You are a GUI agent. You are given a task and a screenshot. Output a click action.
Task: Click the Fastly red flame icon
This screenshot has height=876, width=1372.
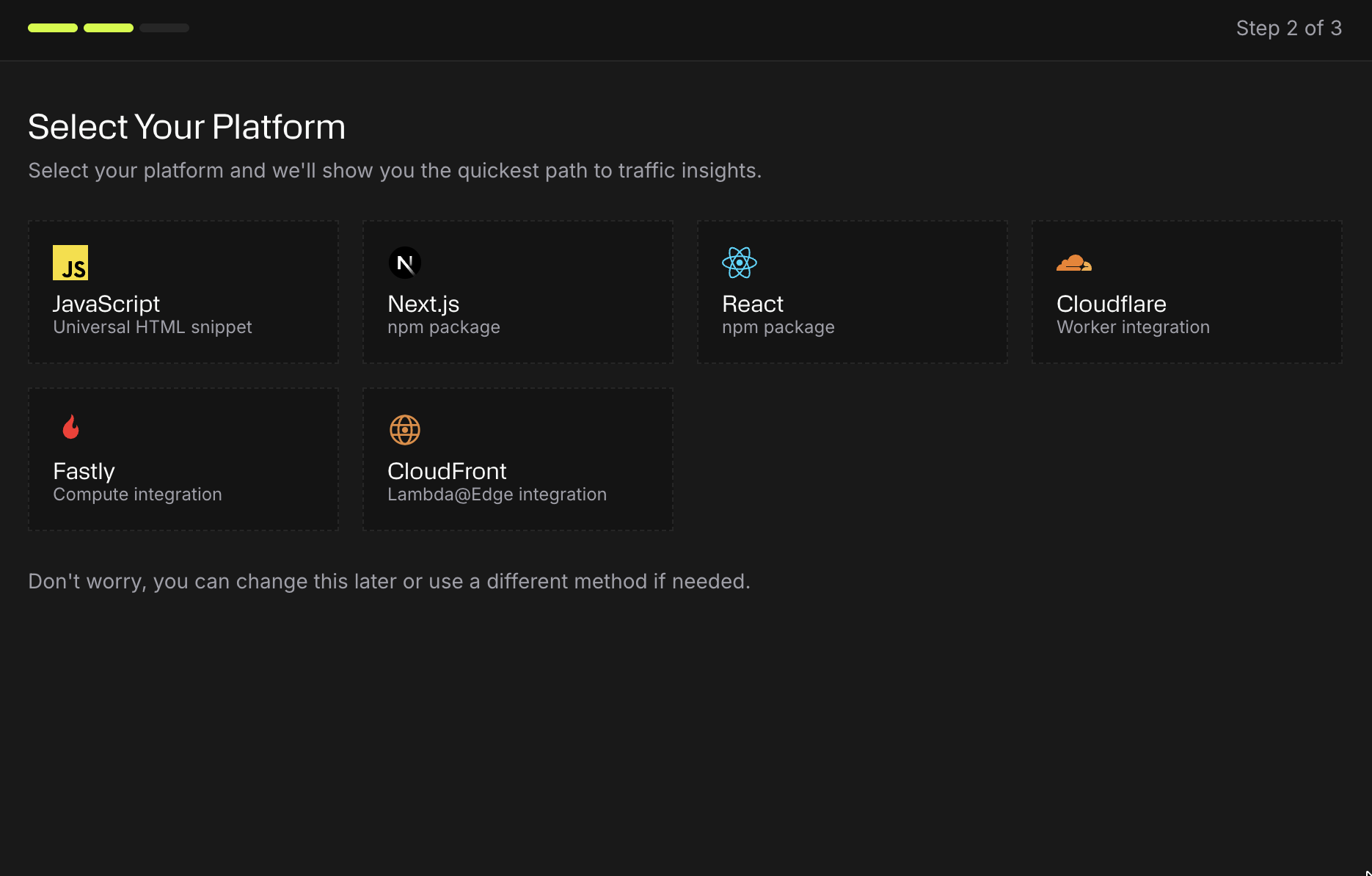[70, 427]
